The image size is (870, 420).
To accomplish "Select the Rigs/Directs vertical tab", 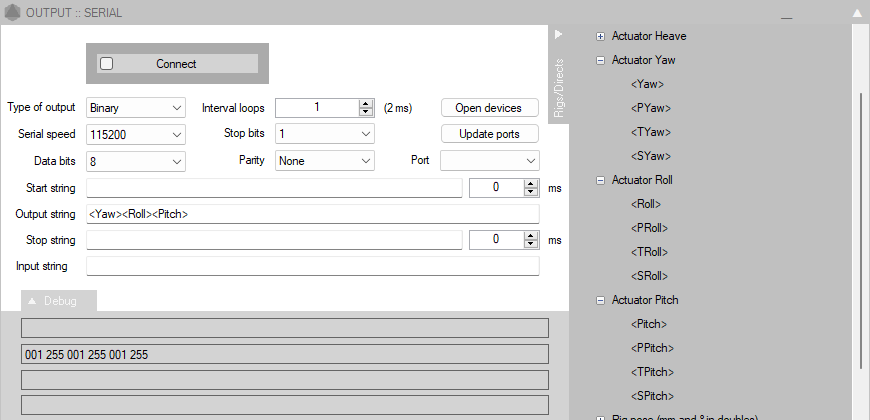I will [559, 88].
